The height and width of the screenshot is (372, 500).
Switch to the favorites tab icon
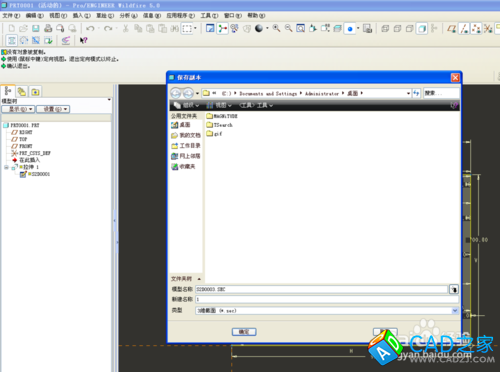pyautogui.click(x=35, y=91)
